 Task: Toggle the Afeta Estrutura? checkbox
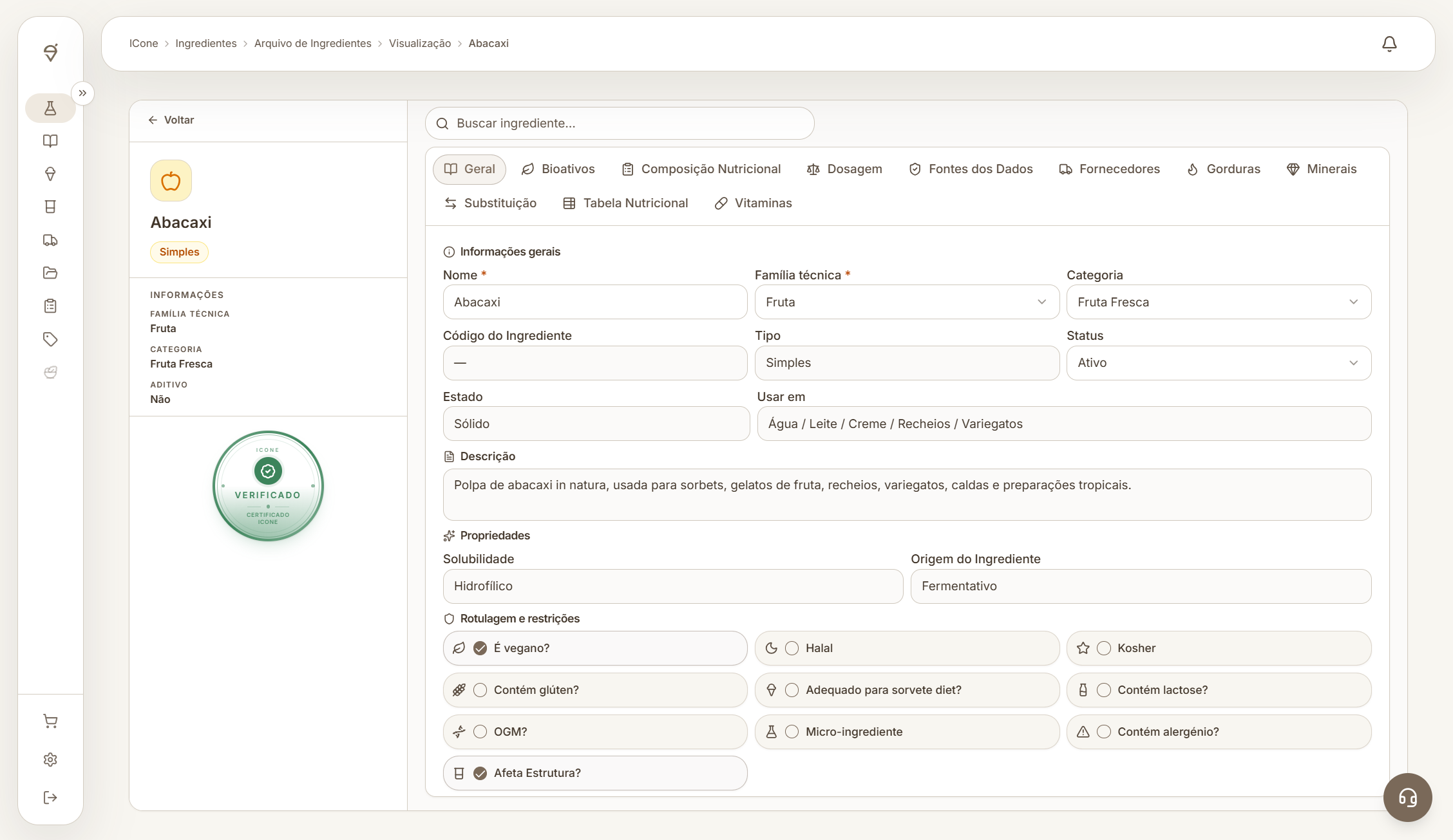click(480, 773)
